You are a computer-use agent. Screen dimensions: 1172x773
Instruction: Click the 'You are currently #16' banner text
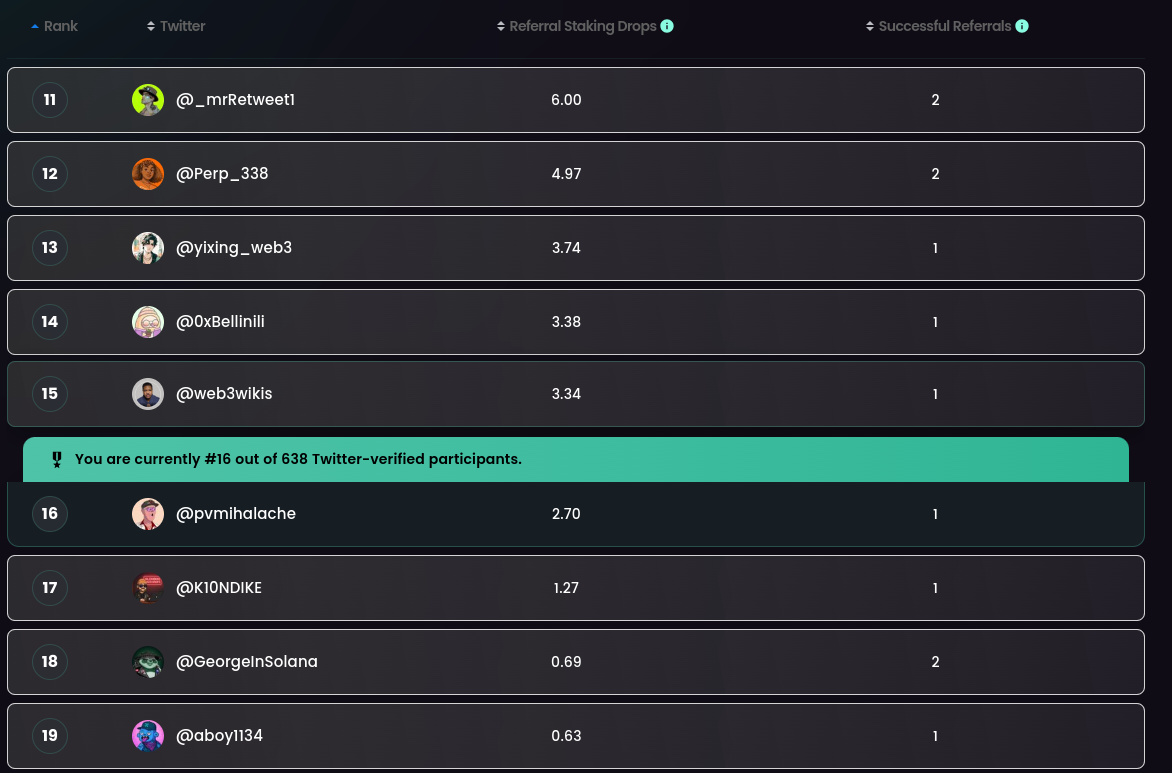tap(298, 459)
